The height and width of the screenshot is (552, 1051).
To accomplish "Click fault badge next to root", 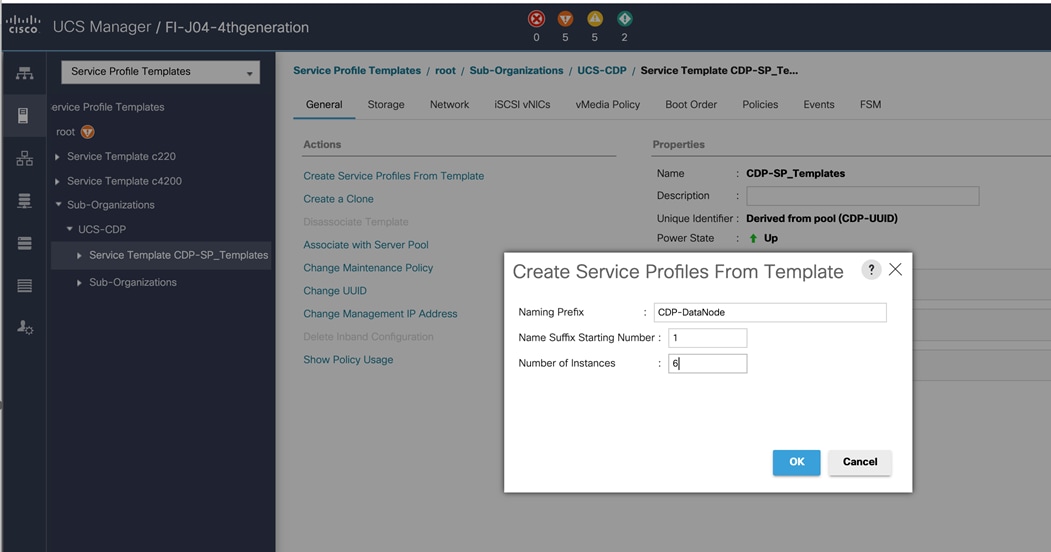I will [x=87, y=132].
